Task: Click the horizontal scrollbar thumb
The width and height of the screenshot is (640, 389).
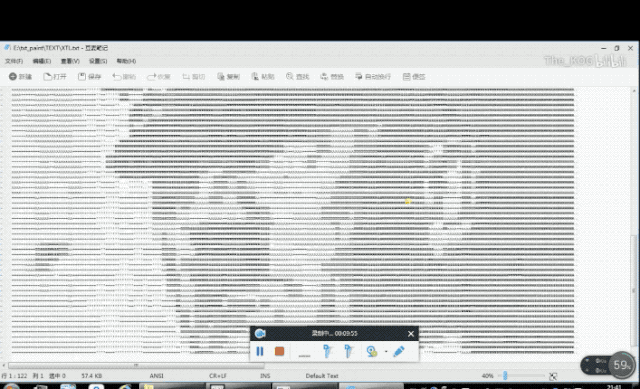Action: point(136,365)
